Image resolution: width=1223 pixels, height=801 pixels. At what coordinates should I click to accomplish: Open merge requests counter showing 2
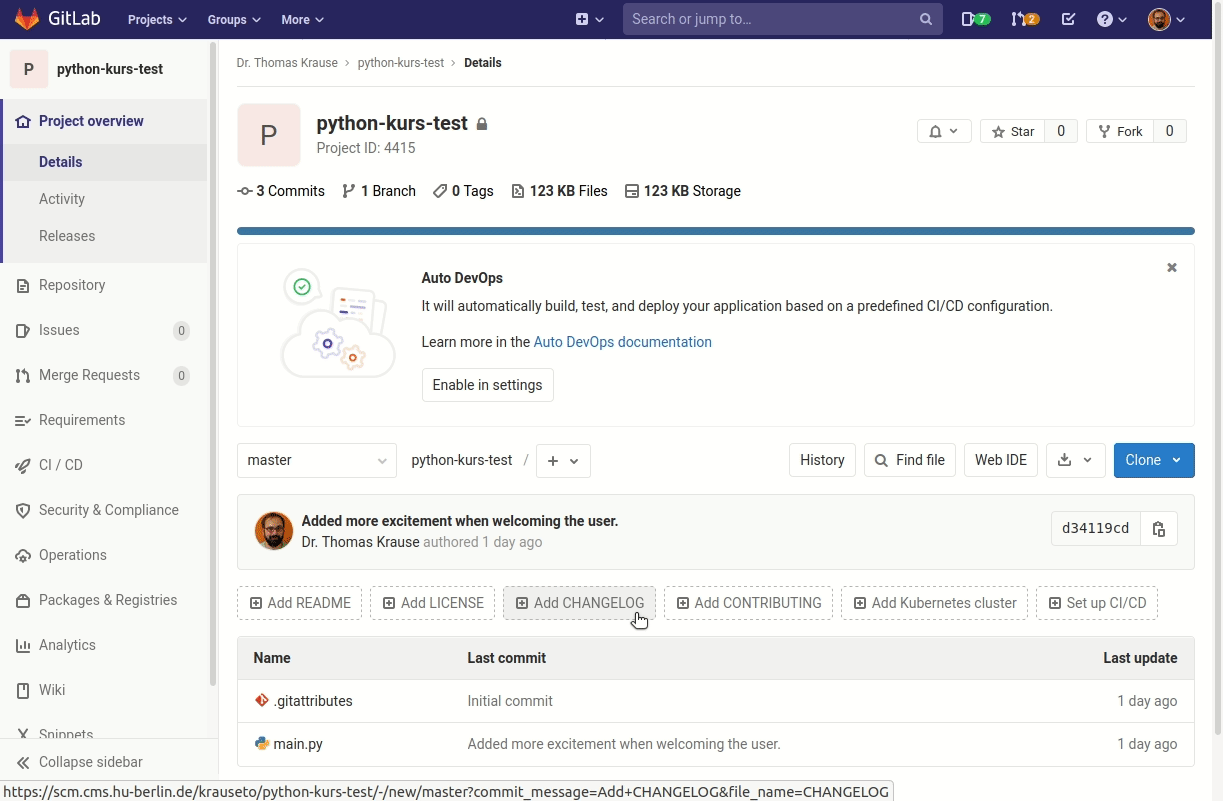pos(1025,19)
